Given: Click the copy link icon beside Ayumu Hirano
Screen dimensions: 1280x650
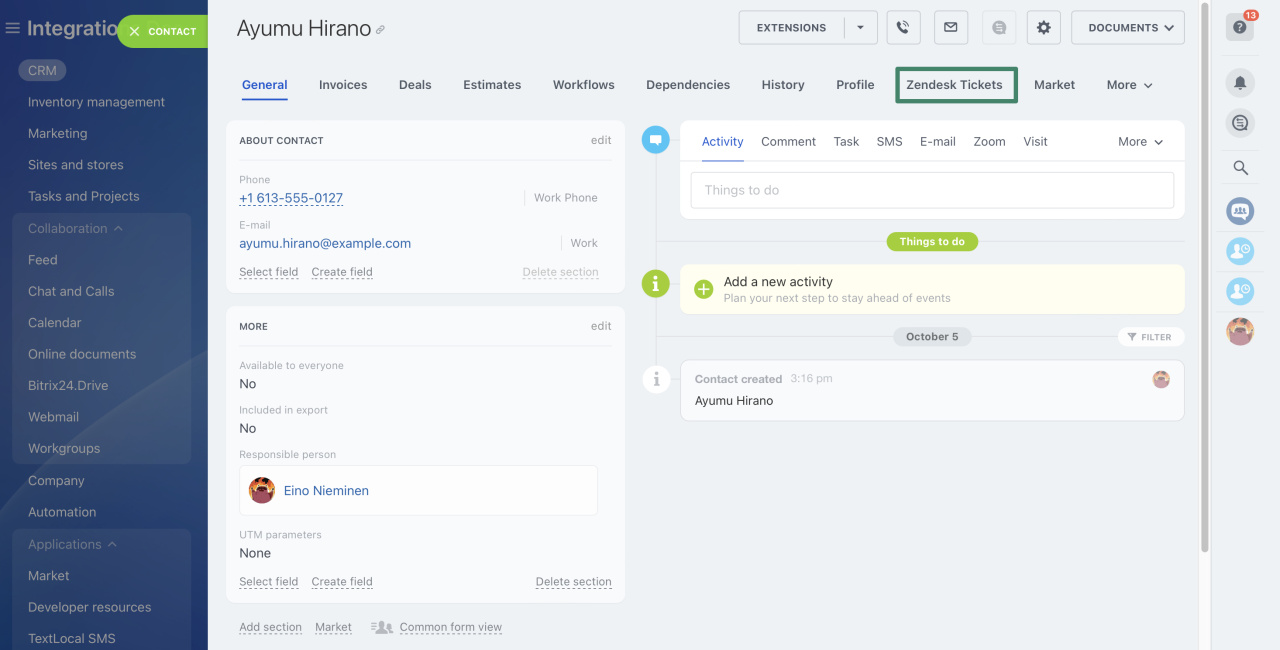Looking at the screenshot, I should click(x=380, y=31).
